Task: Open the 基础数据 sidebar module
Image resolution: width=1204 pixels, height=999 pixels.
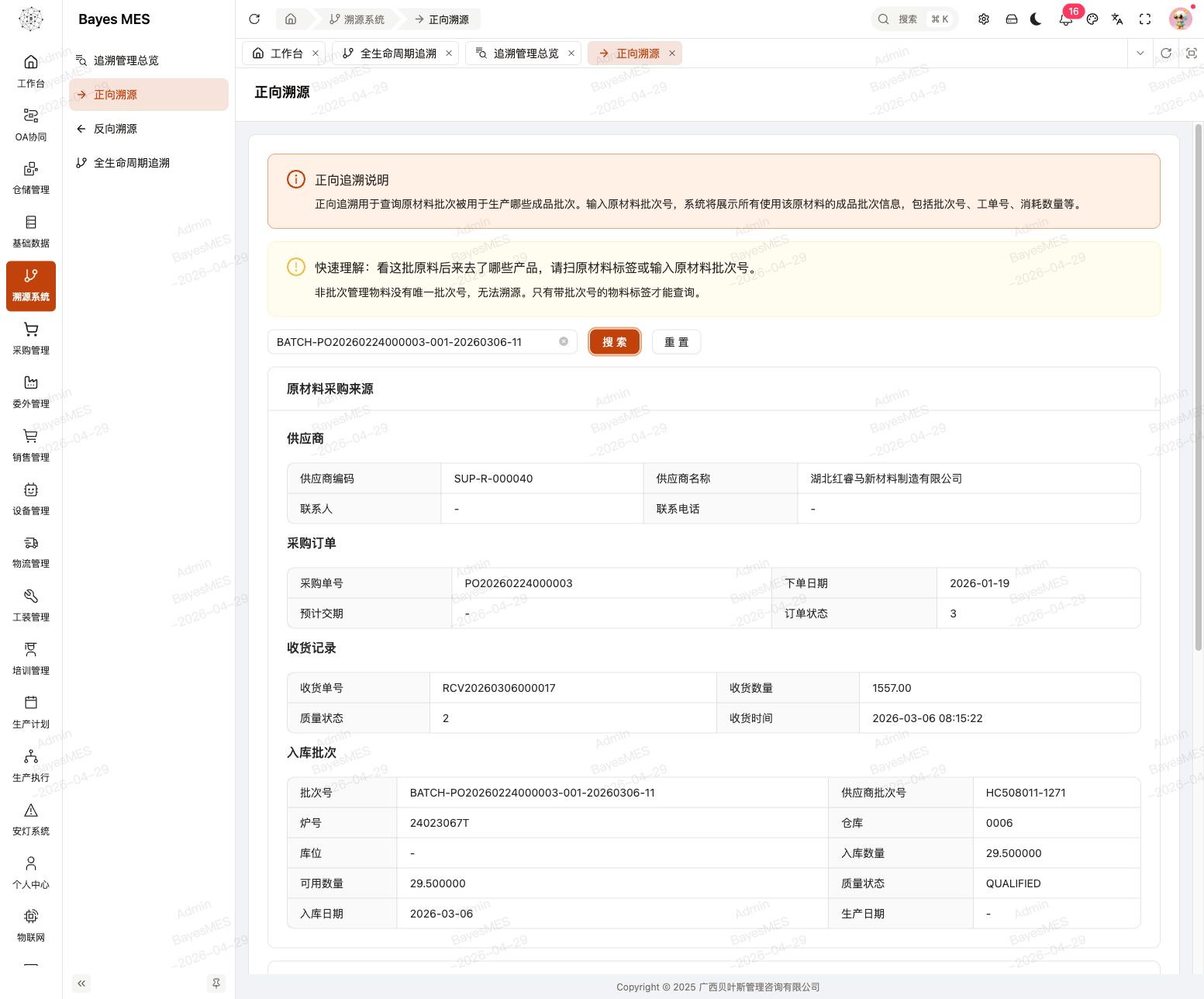Action: (x=31, y=232)
